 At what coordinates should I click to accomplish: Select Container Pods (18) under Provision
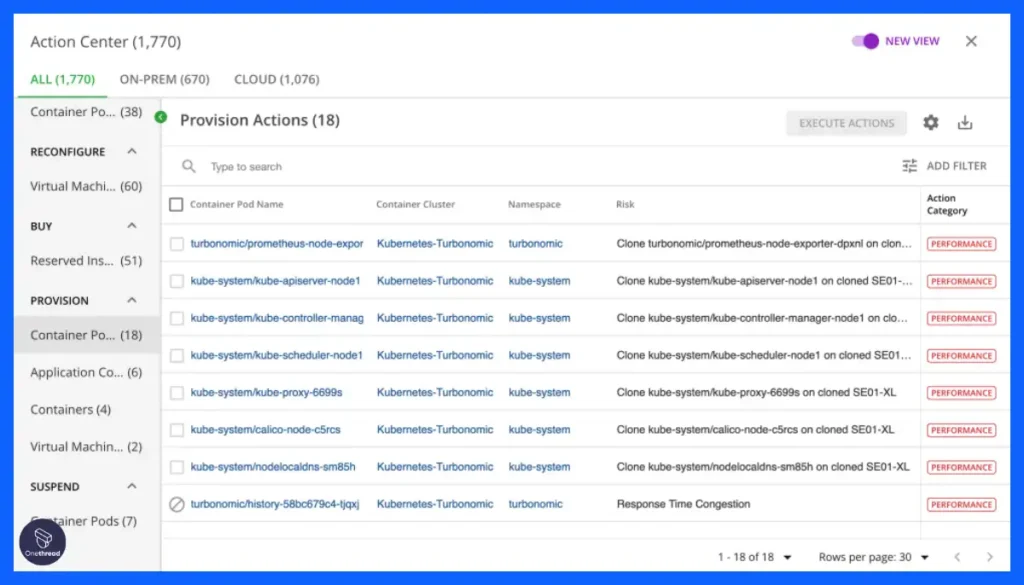coord(86,335)
